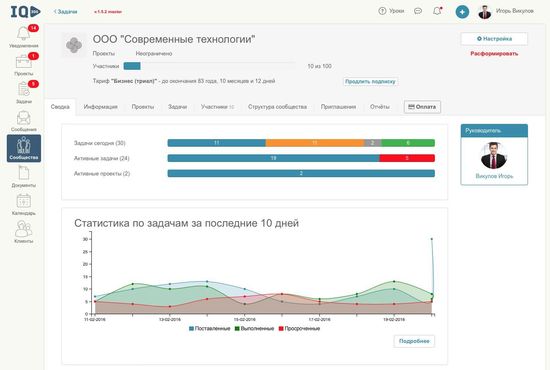Open Календарь in sidebar
The width and height of the screenshot is (550, 370).
(24, 204)
